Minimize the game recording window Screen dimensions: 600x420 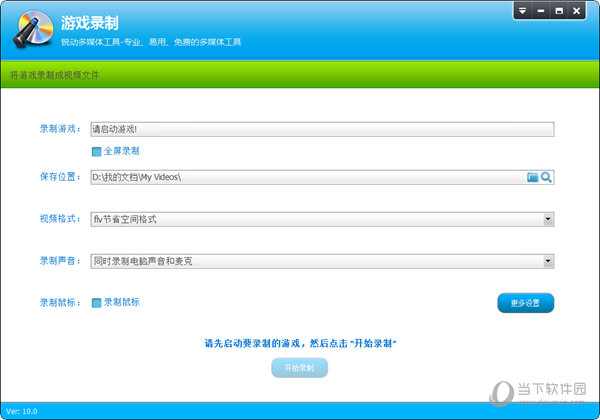click(x=541, y=11)
